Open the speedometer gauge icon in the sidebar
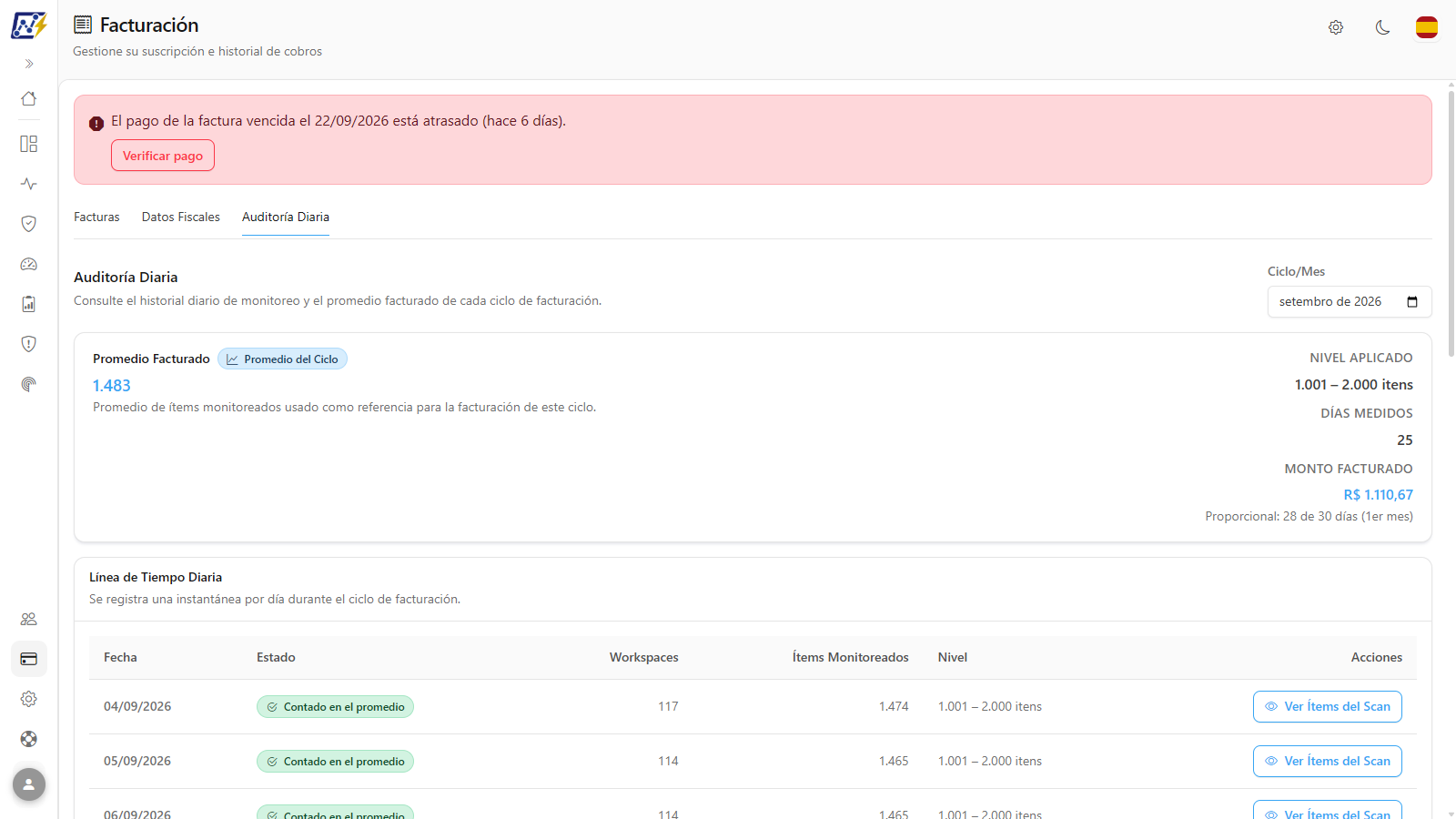Image resolution: width=1456 pixels, height=819 pixels. pyautogui.click(x=29, y=264)
